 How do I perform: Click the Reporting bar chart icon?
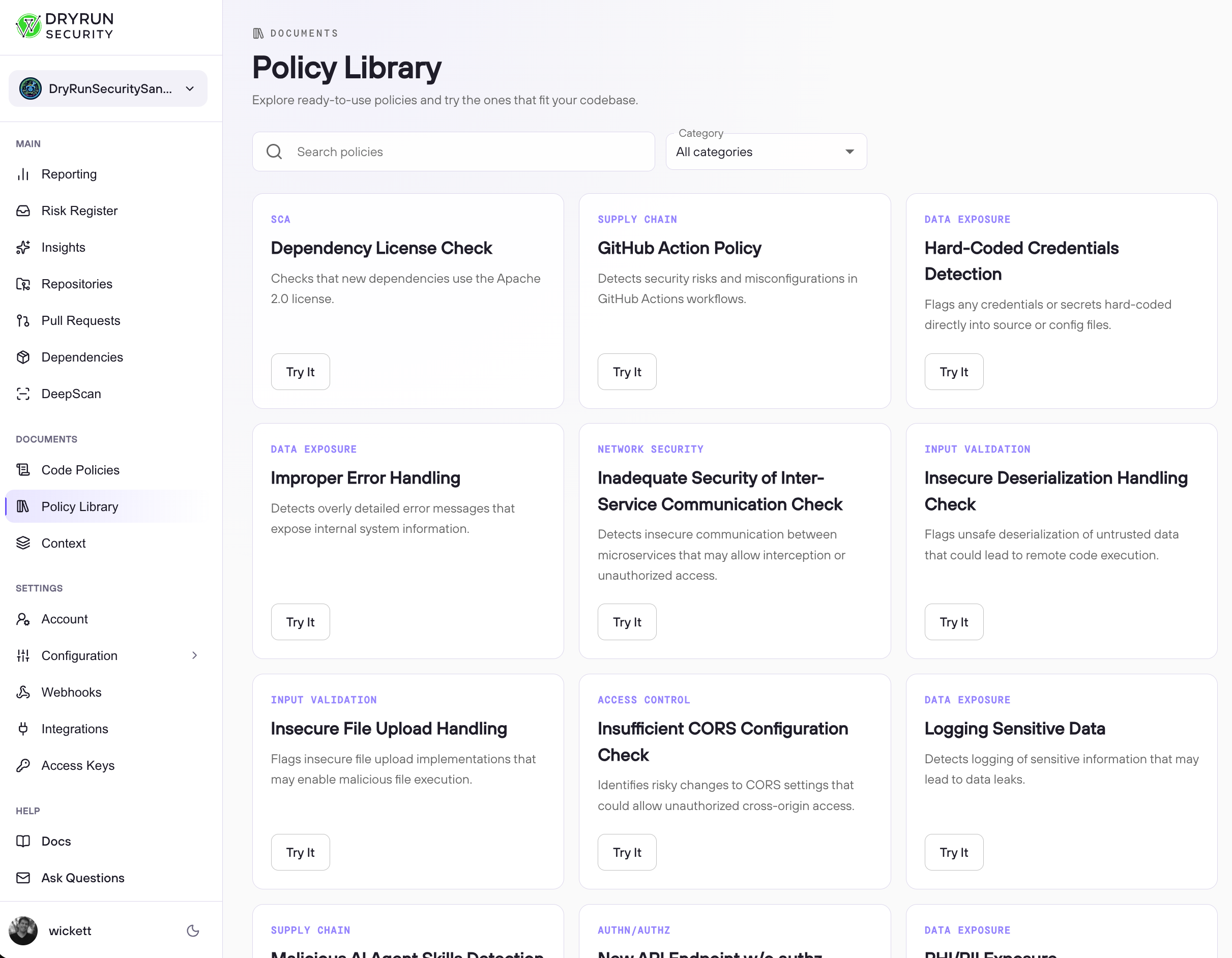23,174
